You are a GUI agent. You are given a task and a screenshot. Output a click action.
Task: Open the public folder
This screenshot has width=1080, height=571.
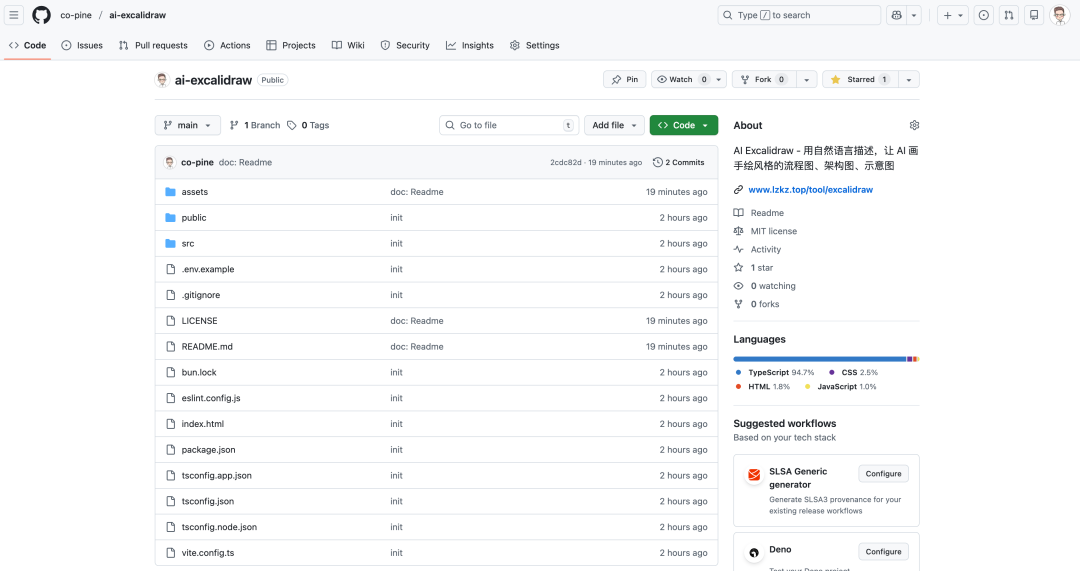pyautogui.click(x=194, y=218)
